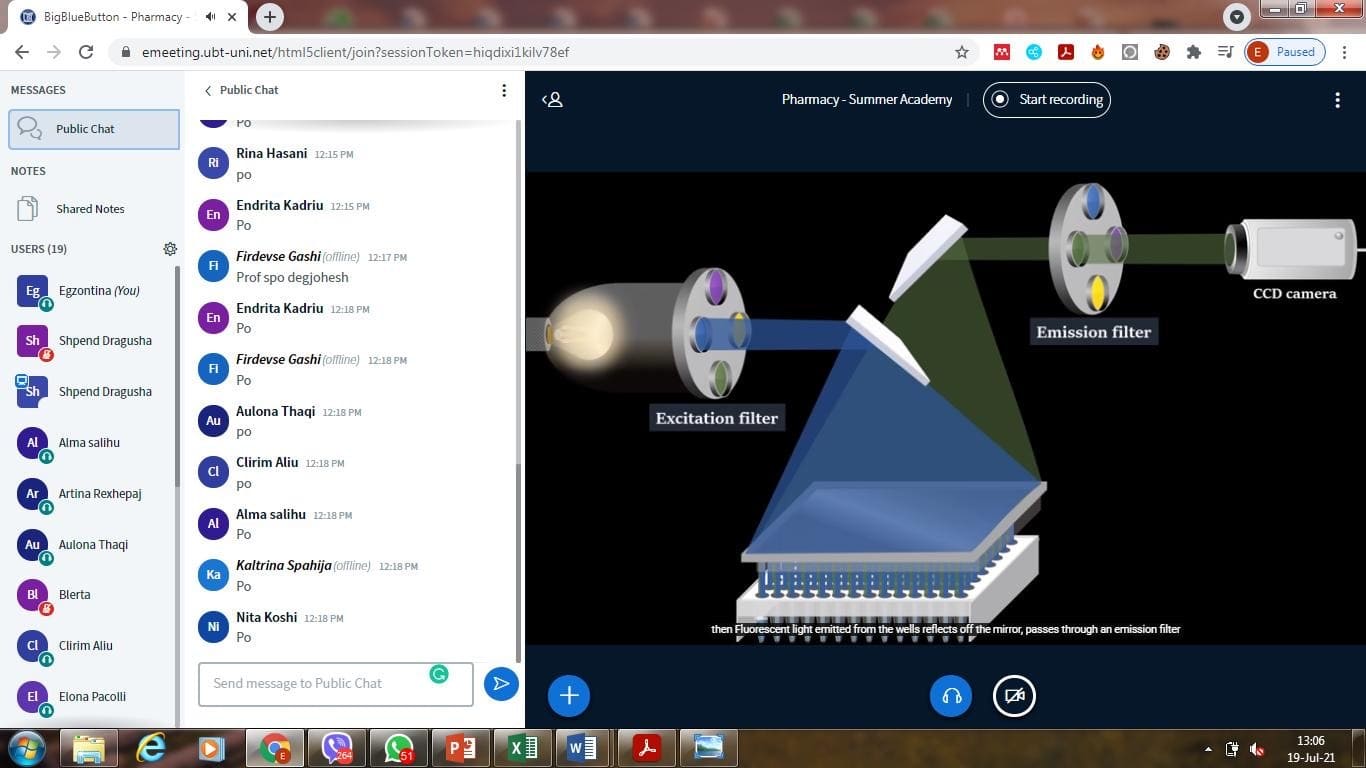Collapse Public Chat with the back chevron
The height and width of the screenshot is (768, 1366).
click(x=208, y=90)
